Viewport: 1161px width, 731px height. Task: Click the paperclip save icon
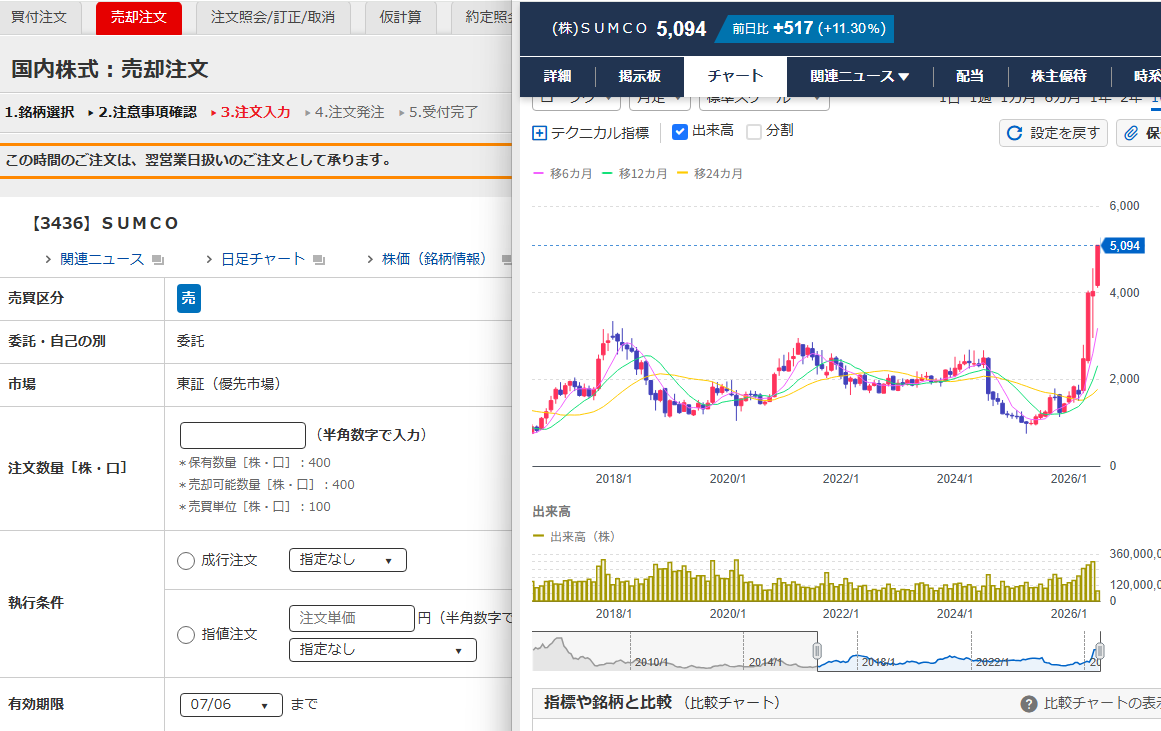(x=1131, y=133)
